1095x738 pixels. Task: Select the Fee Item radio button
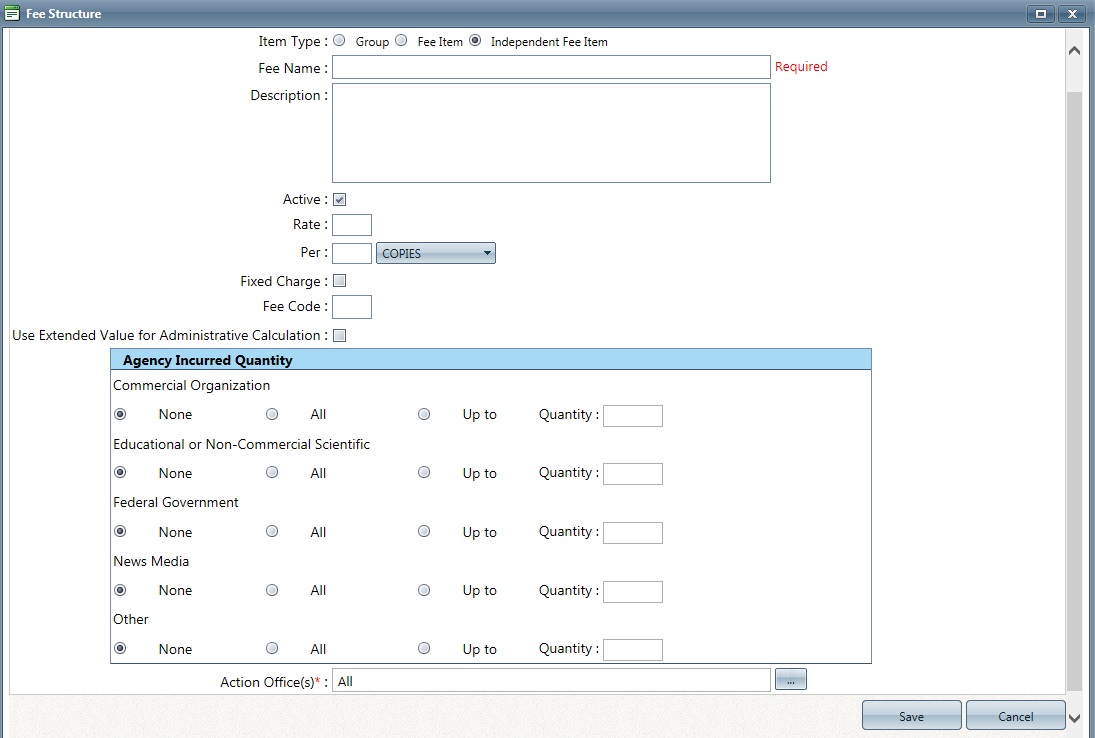pos(401,40)
